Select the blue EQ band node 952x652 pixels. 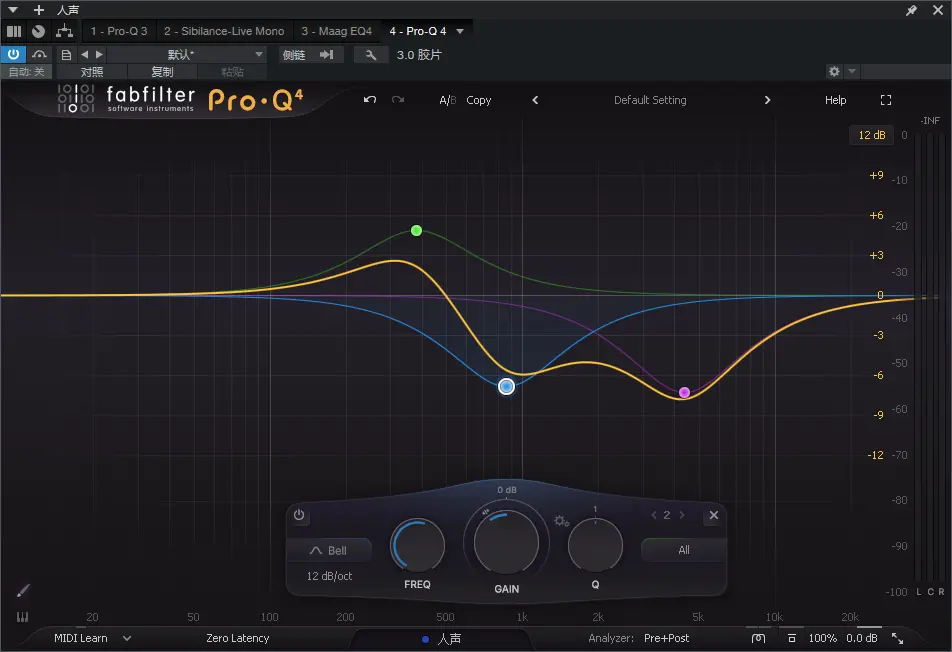point(506,386)
